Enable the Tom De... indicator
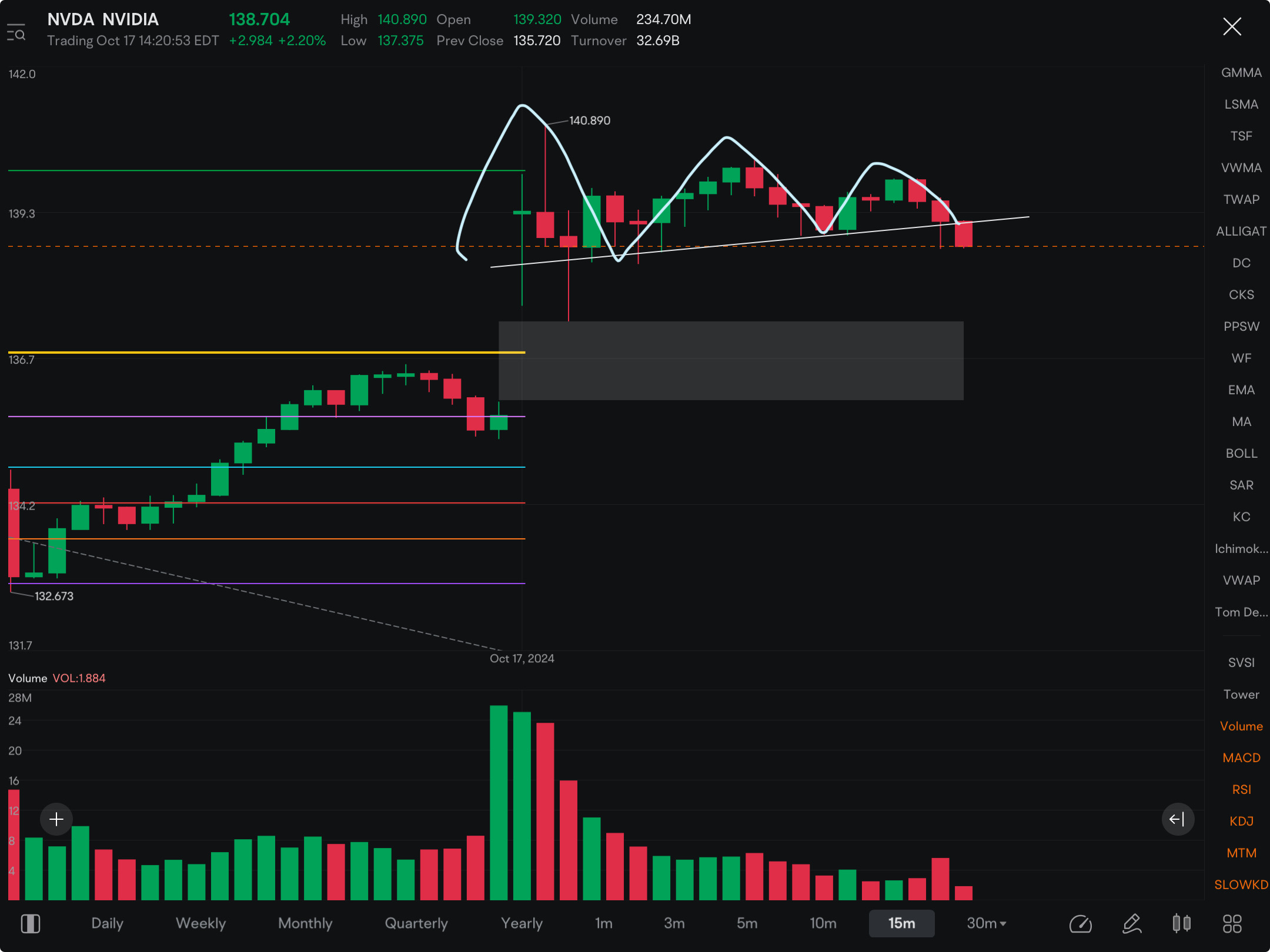 [1241, 612]
